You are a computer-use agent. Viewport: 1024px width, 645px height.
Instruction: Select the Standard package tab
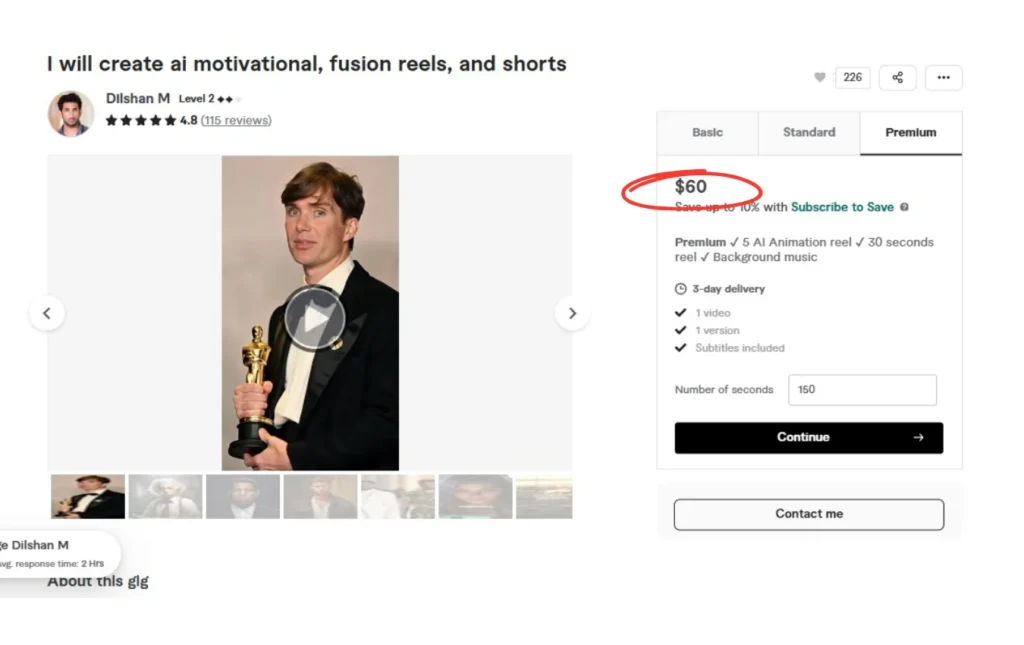tap(809, 133)
